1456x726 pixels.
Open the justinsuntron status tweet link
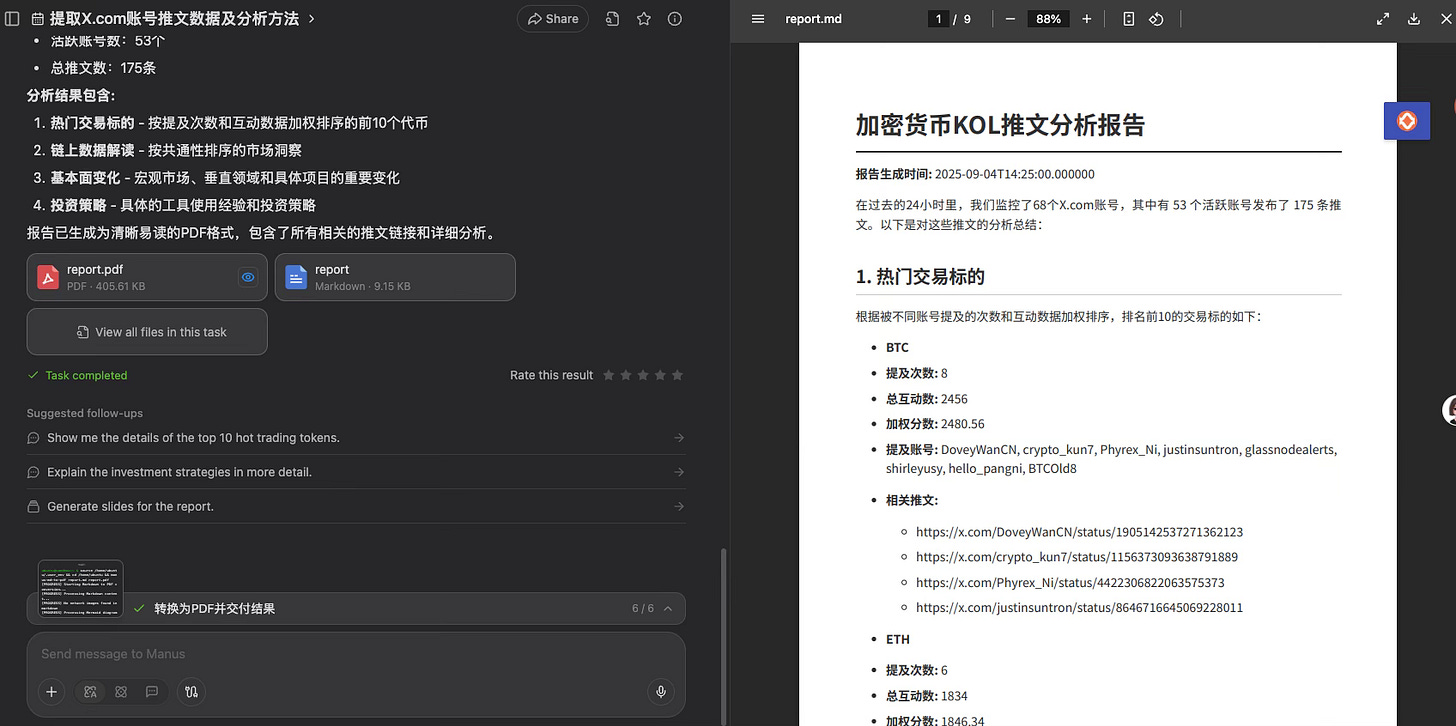coord(1079,607)
